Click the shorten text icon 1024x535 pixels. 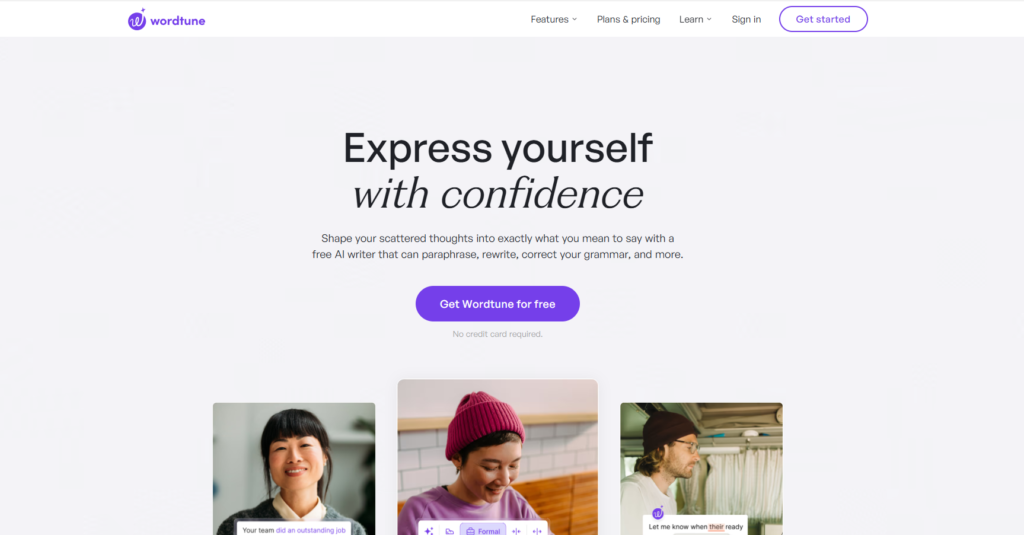pyautogui.click(x=516, y=531)
